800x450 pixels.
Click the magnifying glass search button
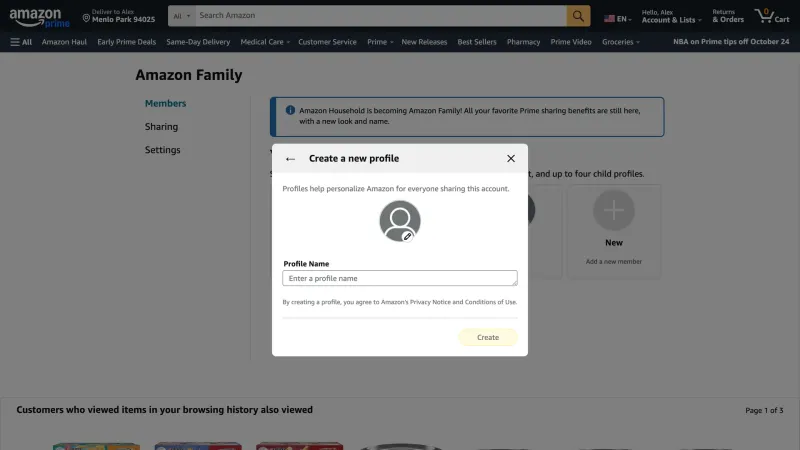[x=578, y=16]
